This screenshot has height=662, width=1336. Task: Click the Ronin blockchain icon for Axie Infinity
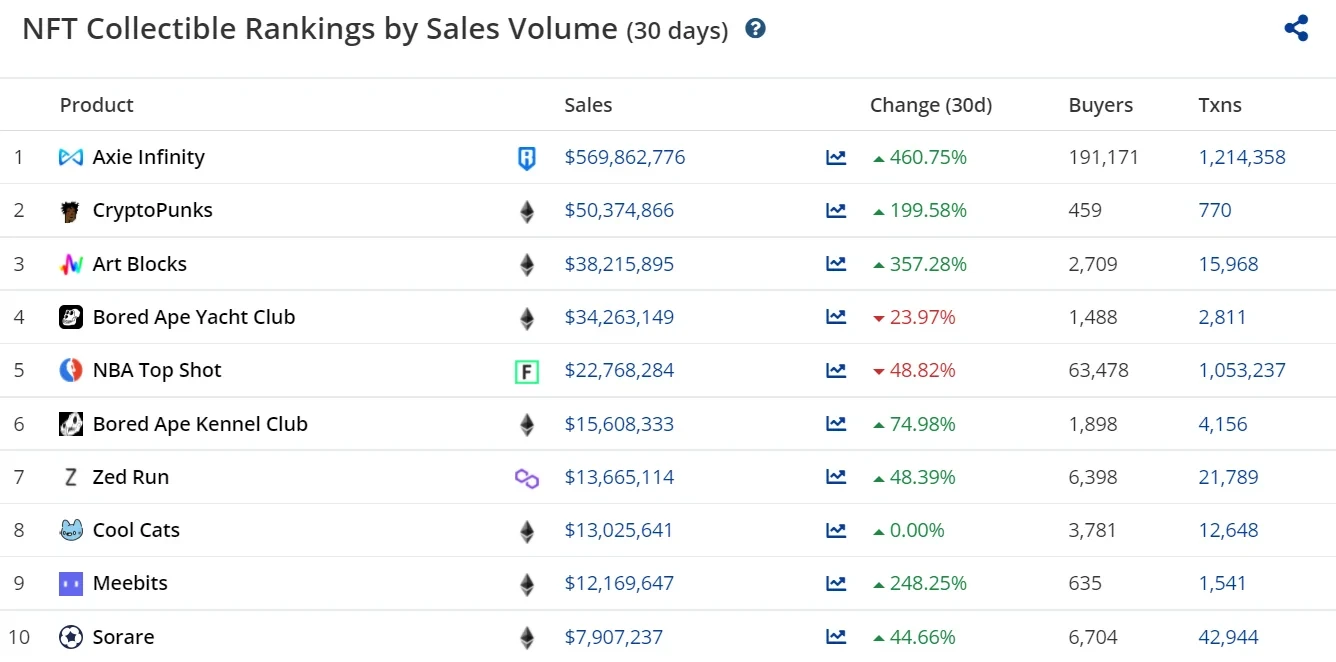pyautogui.click(x=526, y=158)
